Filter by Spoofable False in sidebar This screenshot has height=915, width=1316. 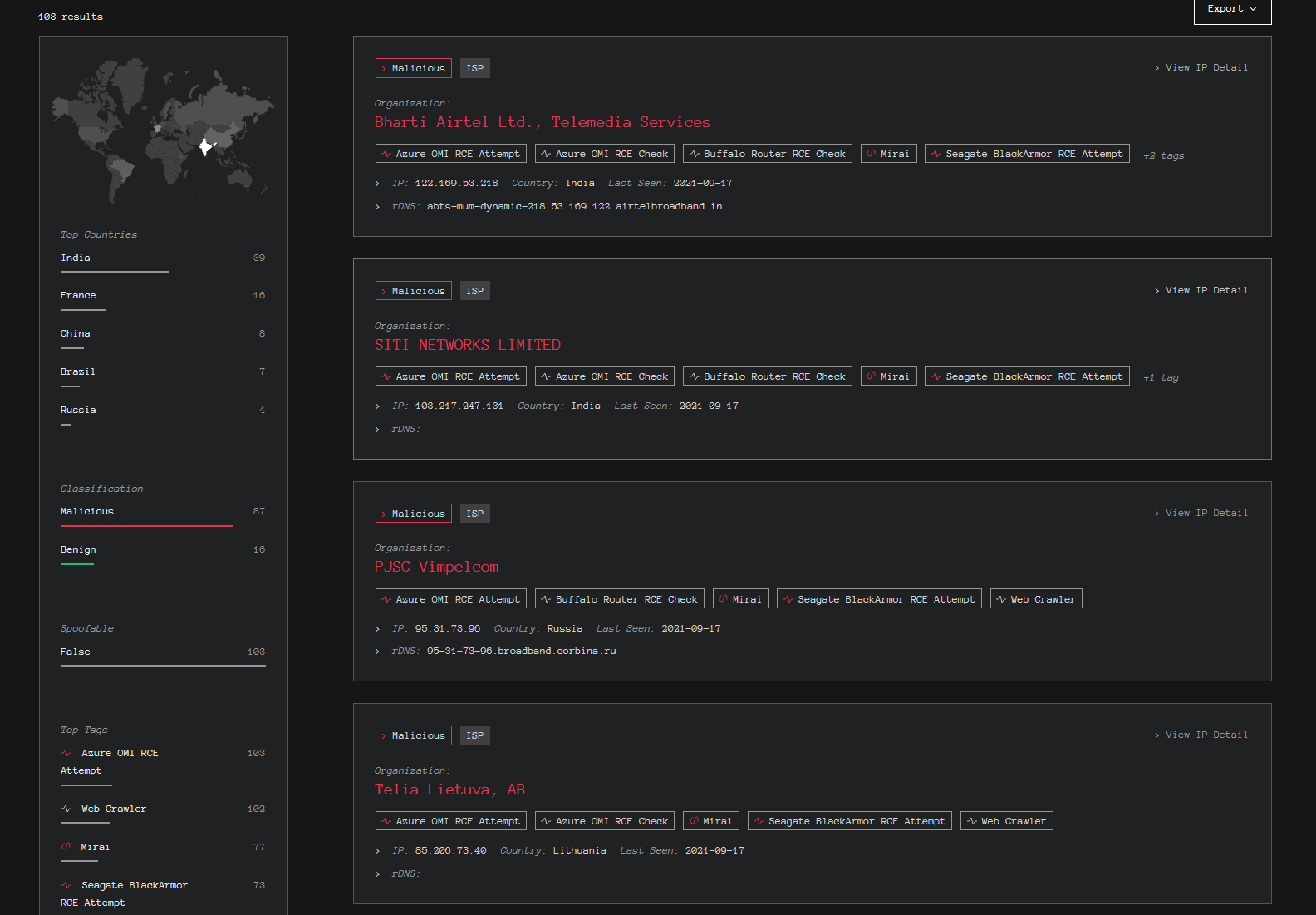coord(163,657)
